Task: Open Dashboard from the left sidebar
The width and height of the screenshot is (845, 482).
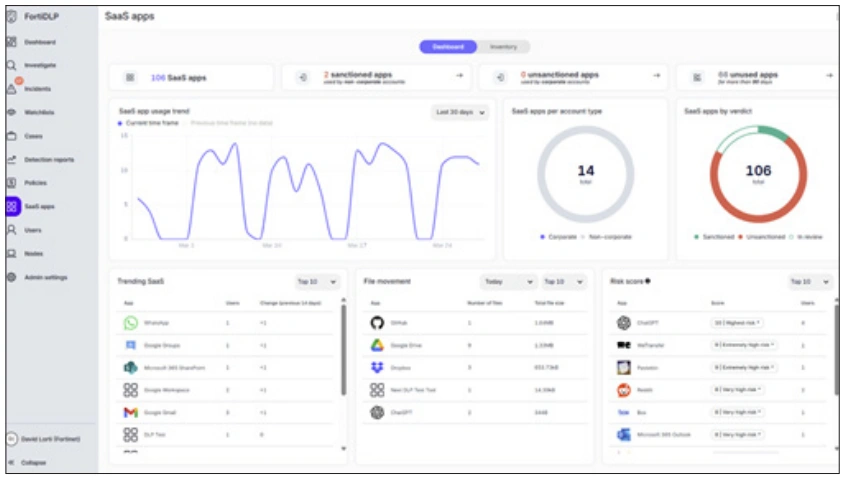Action: point(12,42)
